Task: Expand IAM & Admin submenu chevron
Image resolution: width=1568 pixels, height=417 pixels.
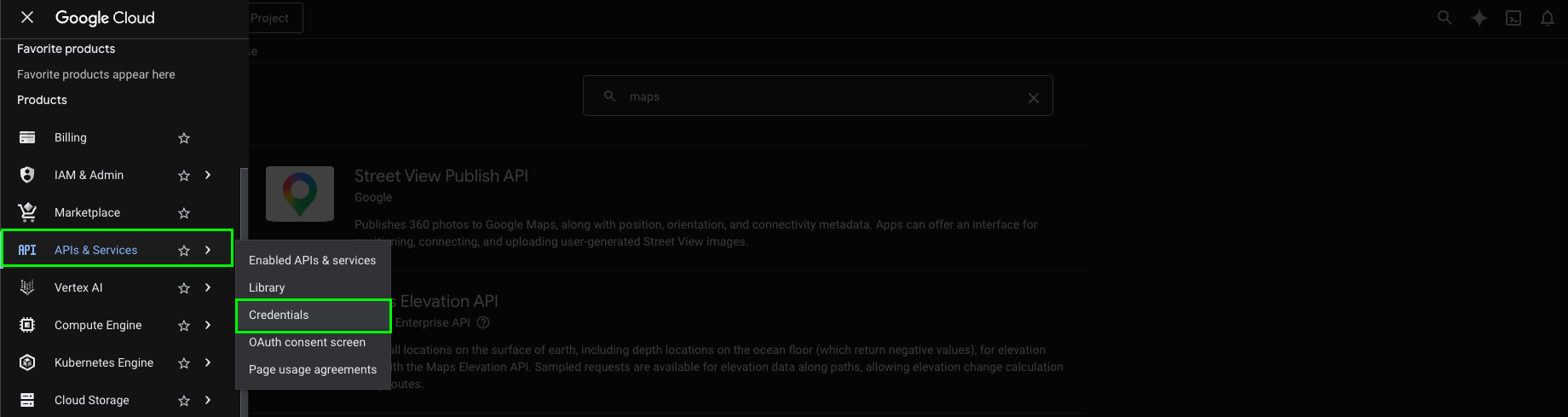Action: (x=208, y=175)
